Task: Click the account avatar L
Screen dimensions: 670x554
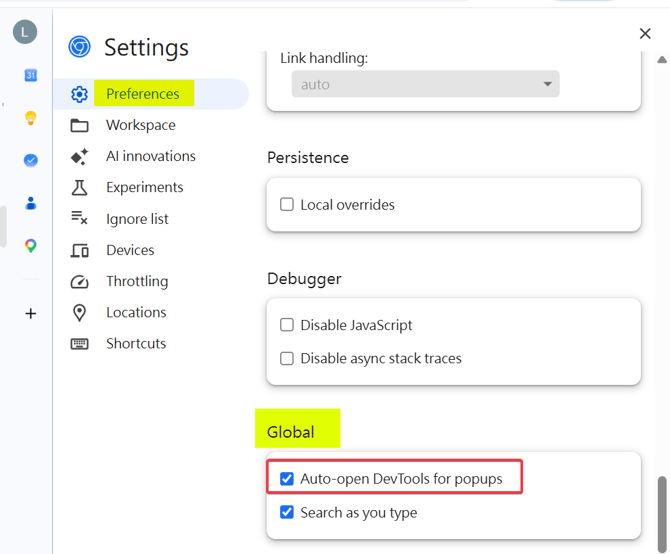Action: tap(25, 32)
